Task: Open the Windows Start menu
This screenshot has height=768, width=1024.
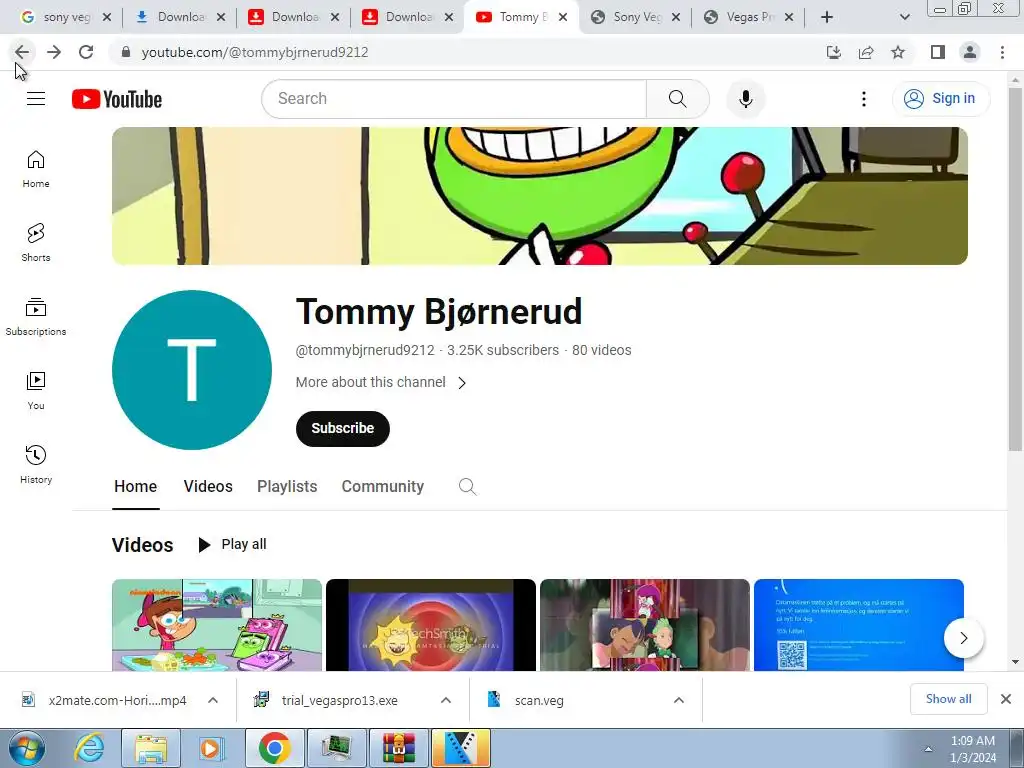Action: (26, 748)
